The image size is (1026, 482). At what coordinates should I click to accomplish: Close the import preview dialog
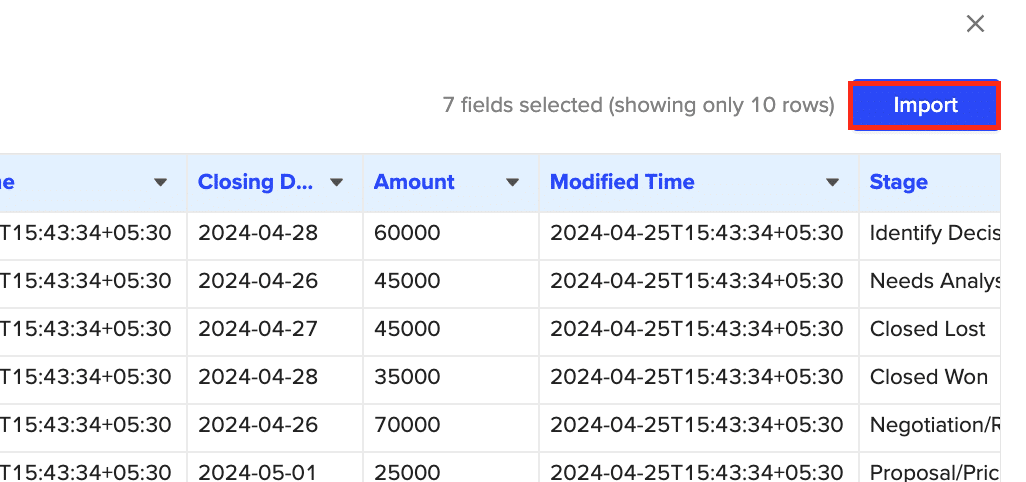[975, 24]
